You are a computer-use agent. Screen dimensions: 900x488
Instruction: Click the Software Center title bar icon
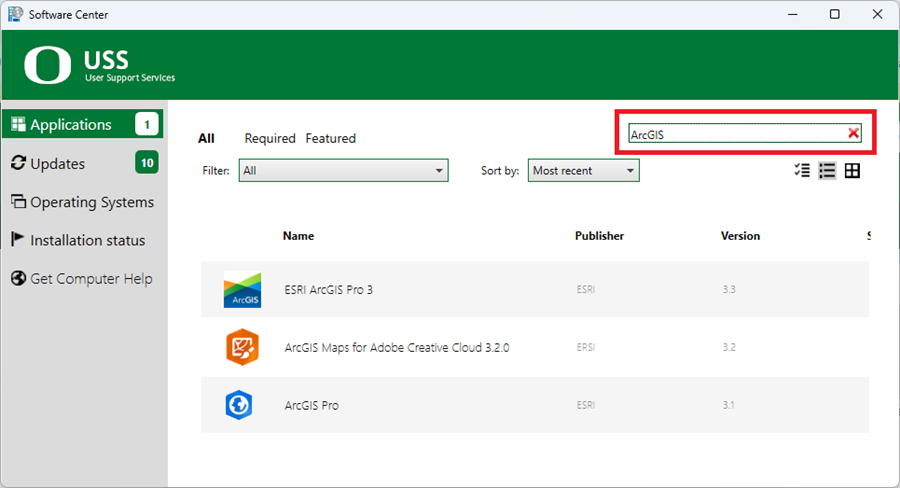(15, 14)
